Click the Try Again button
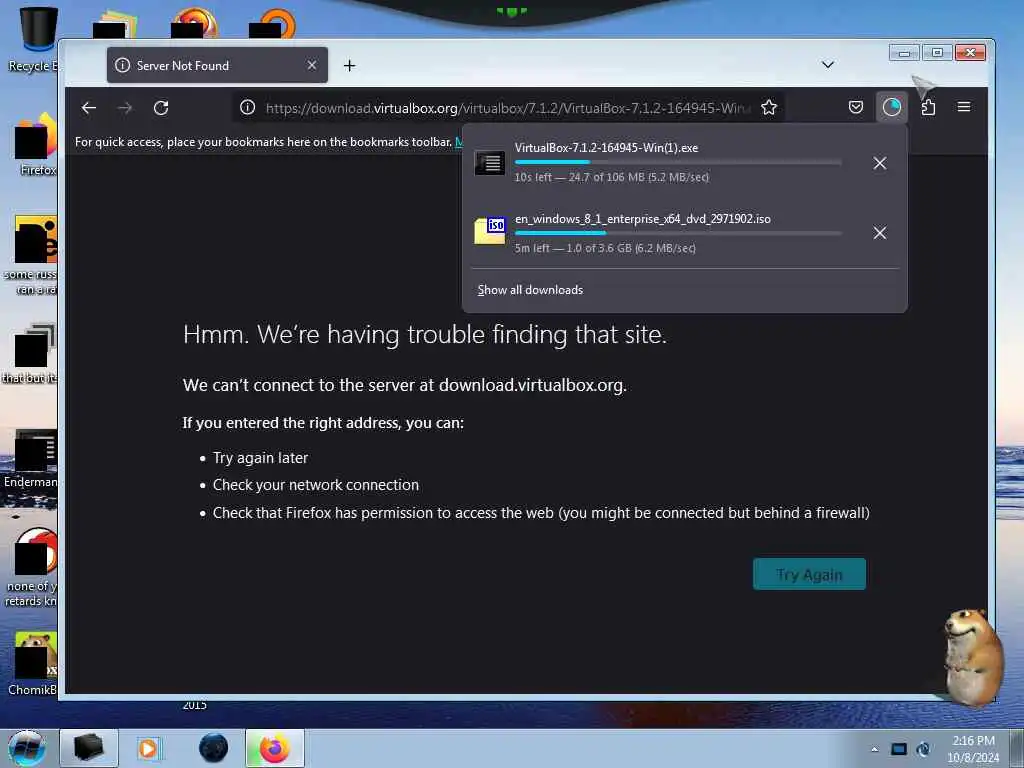Viewport: 1024px width, 768px height. click(x=809, y=574)
